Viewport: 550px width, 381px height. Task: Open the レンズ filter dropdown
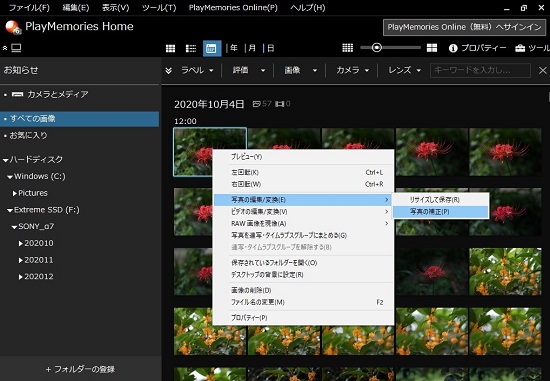click(404, 71)
